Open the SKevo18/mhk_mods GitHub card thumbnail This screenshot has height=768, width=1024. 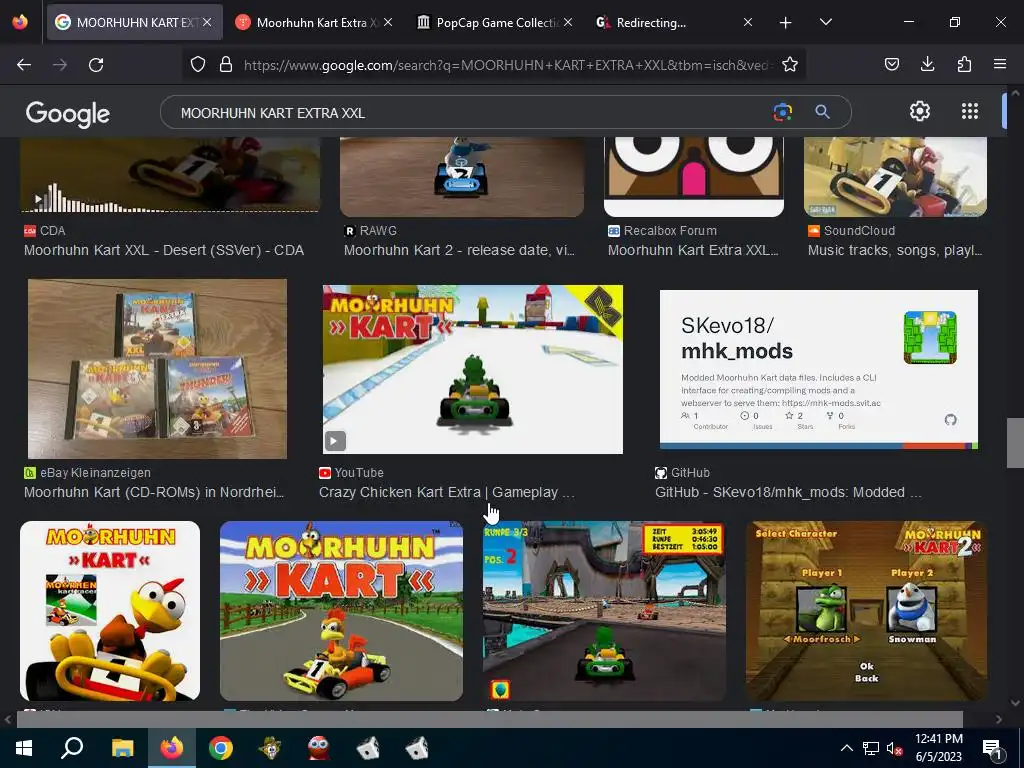pos(819,369)
